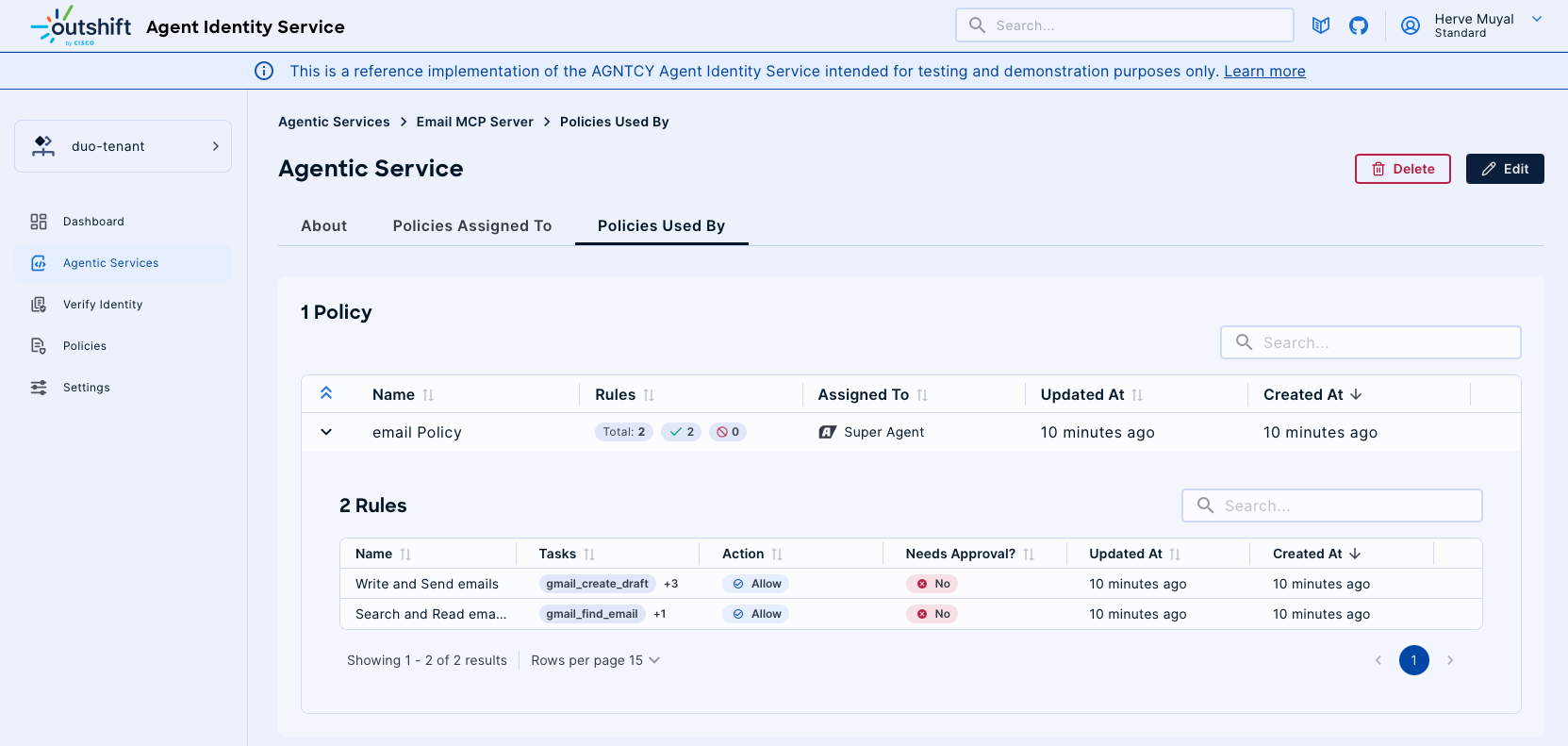This screenshot has width=1568, height=746.
Task: Click the Super Agent assigned cell
Action: pyautogui.click(x=871, y=432)
